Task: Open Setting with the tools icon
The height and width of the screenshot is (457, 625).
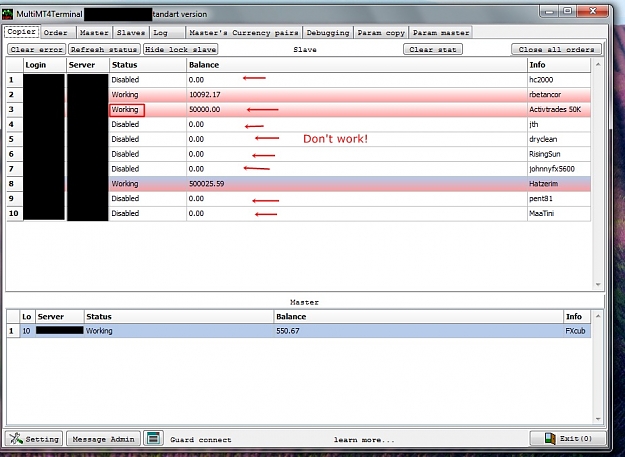Action: click(34, 439)
